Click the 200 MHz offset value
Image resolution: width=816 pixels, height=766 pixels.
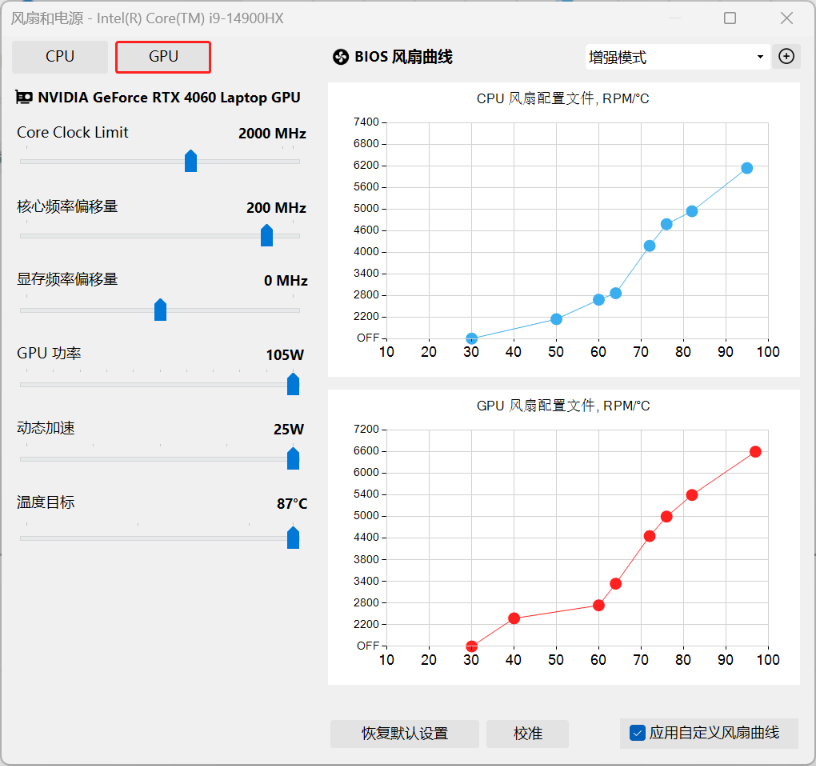[276, 208]
